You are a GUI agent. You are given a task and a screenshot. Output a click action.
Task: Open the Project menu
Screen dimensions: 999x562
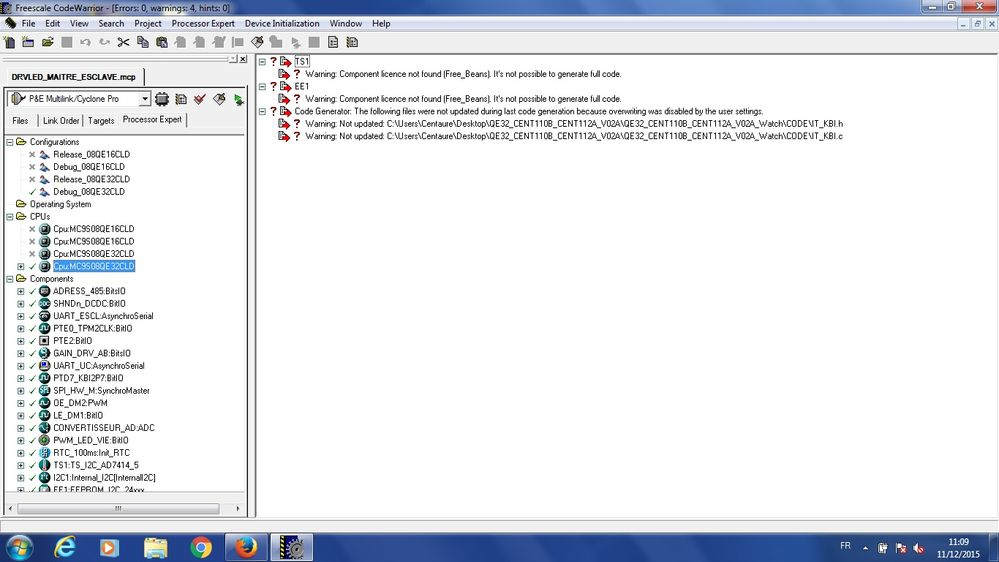click(148, 24)
